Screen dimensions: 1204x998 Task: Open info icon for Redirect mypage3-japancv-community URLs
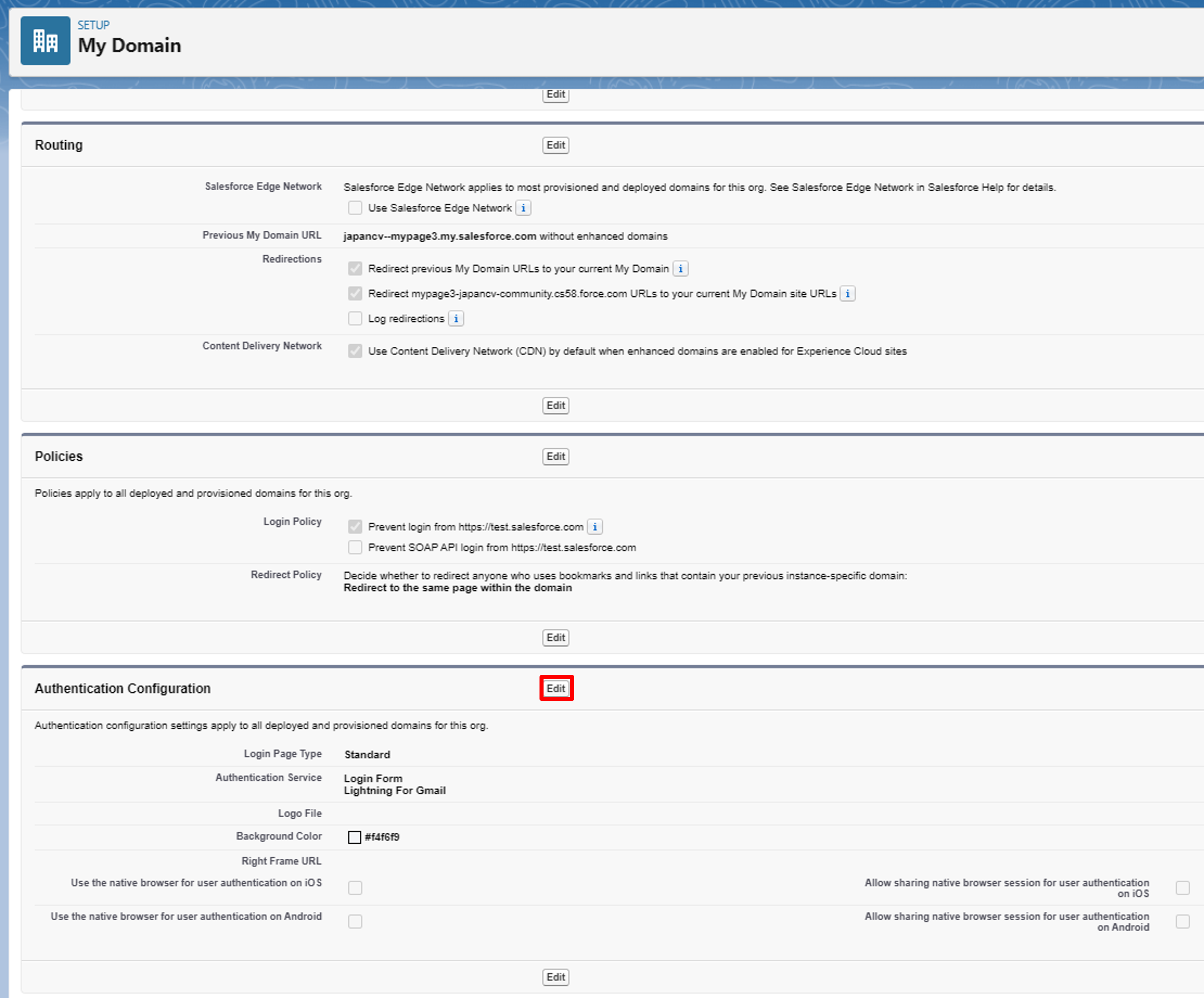(x=848, y=294)
